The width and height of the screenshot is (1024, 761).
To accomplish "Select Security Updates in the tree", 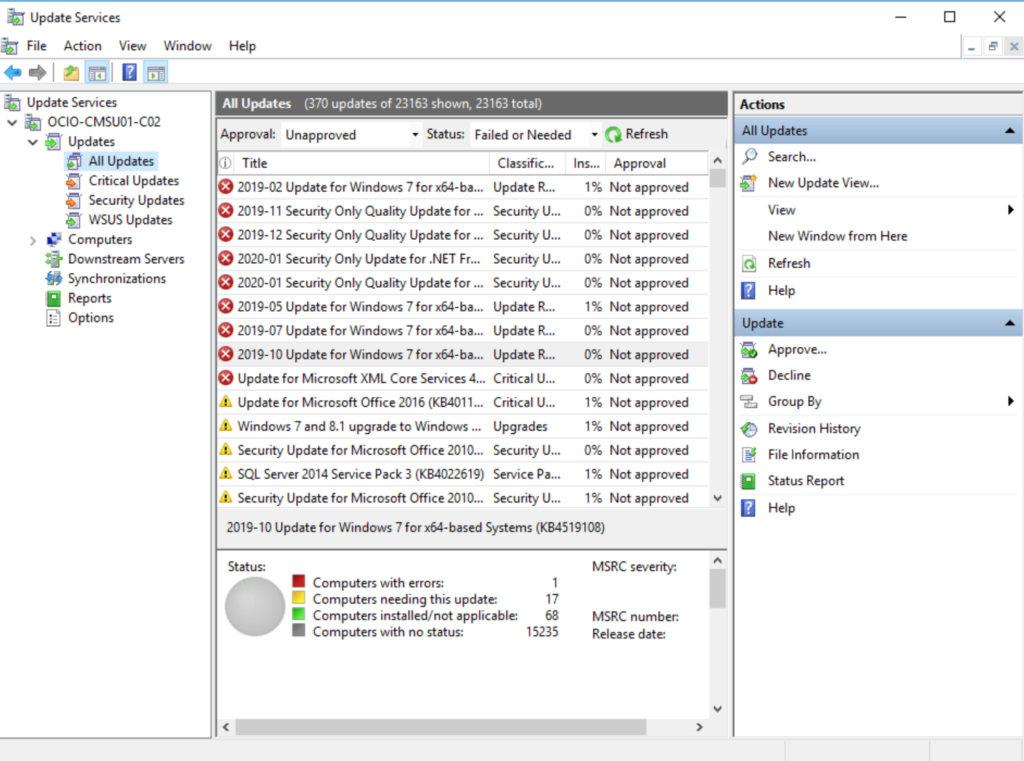I will click(136, 201).
